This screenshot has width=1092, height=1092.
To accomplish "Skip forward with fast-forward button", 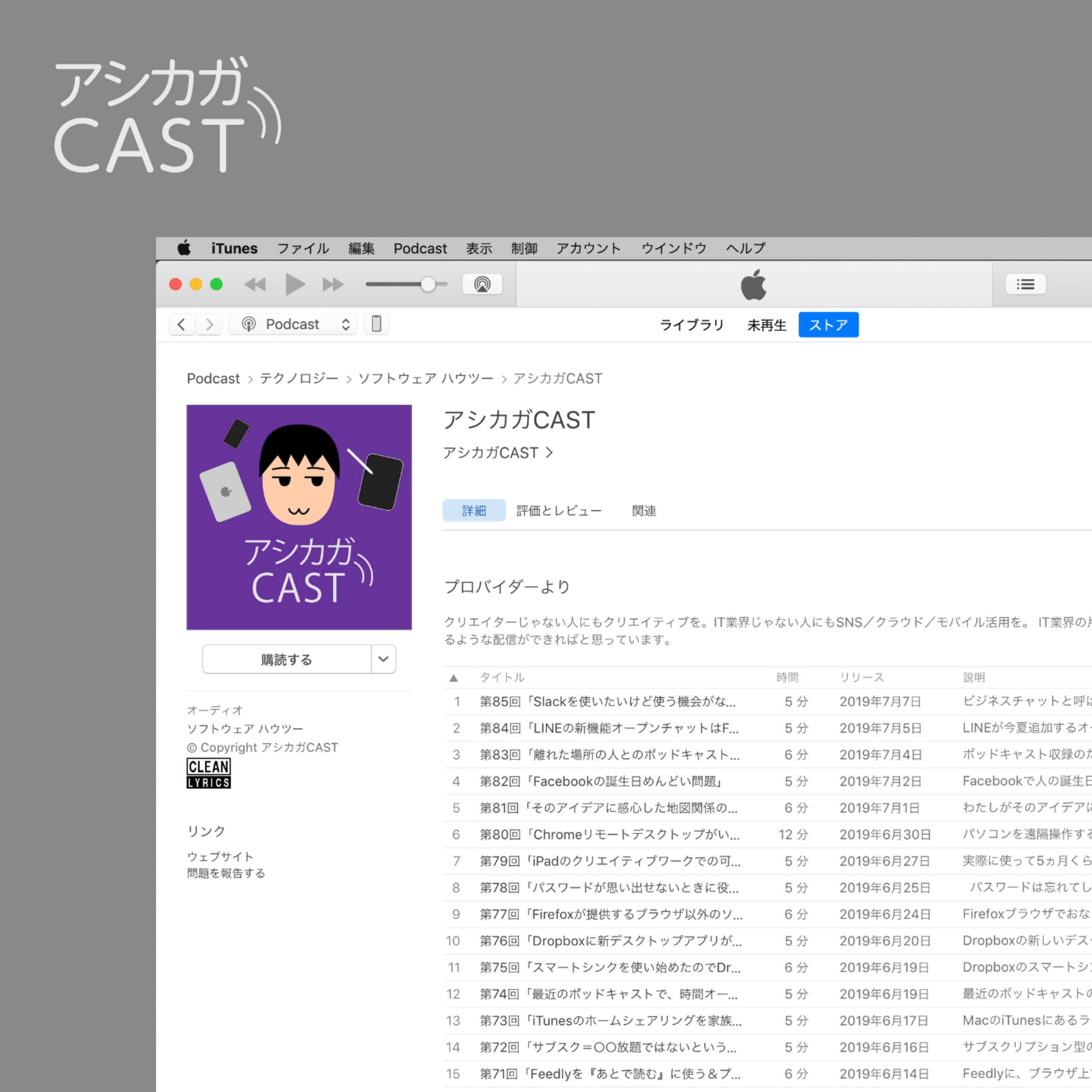I will coord(333,284).
